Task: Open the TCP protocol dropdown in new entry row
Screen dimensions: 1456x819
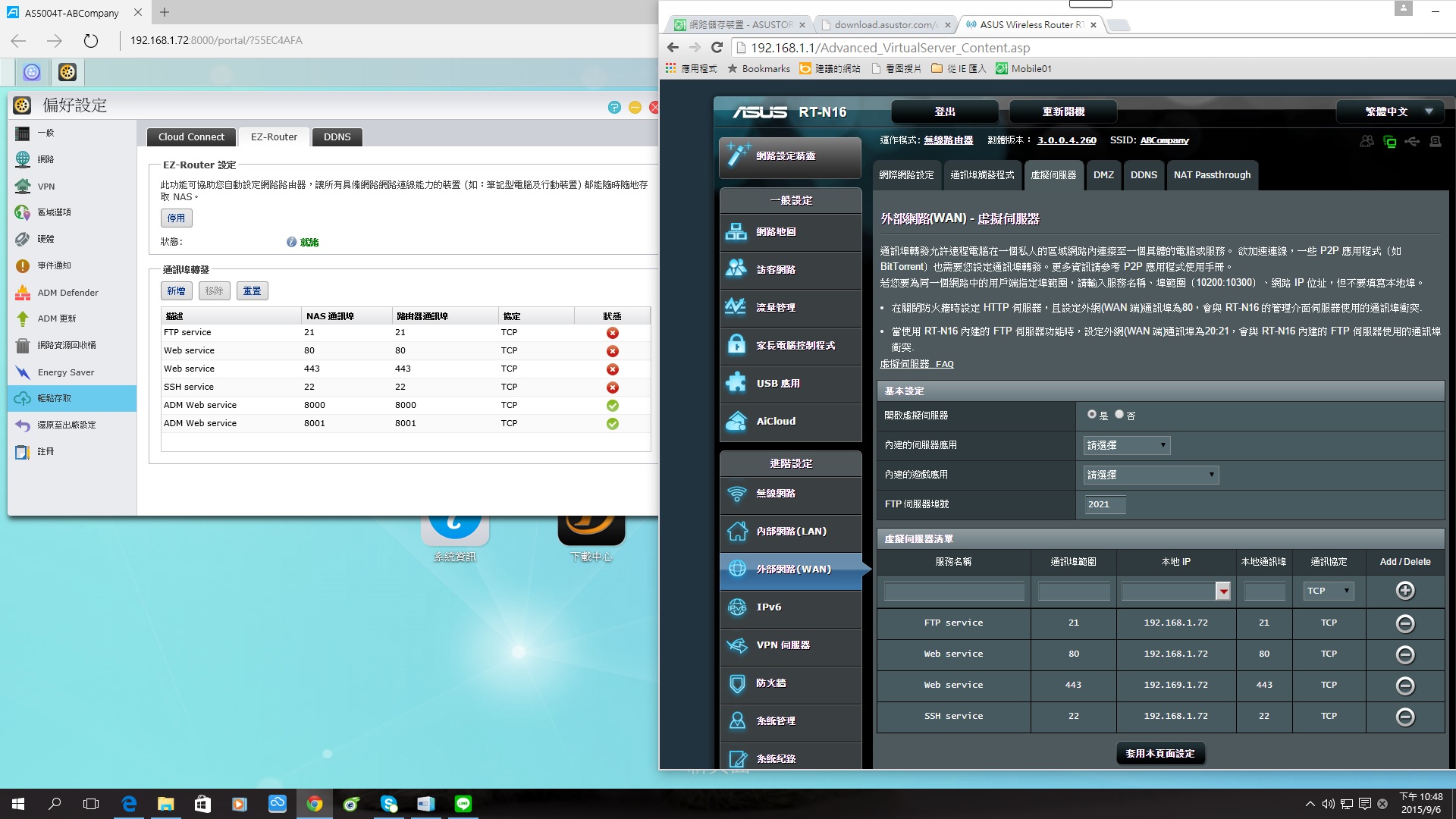Action: tap(1329, 591)
